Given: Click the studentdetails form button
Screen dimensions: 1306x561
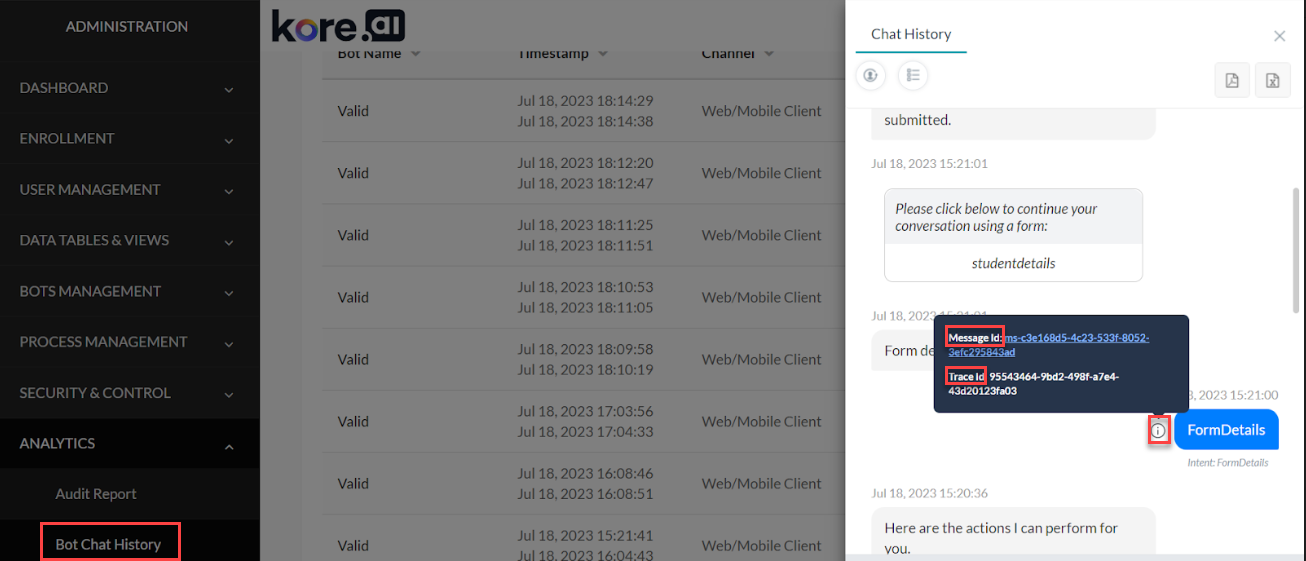Looking at the screenshot, I should click(1013, 264).
